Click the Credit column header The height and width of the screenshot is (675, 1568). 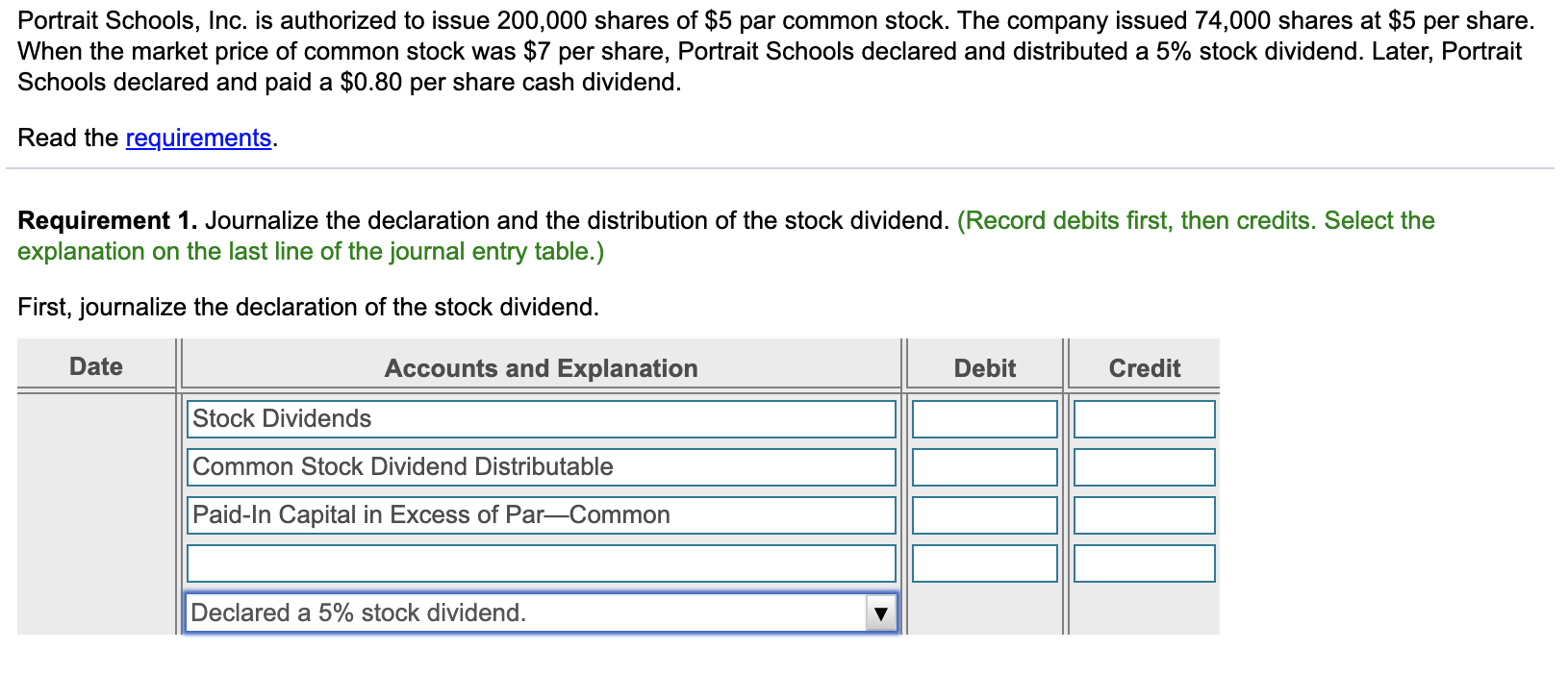1145,368
